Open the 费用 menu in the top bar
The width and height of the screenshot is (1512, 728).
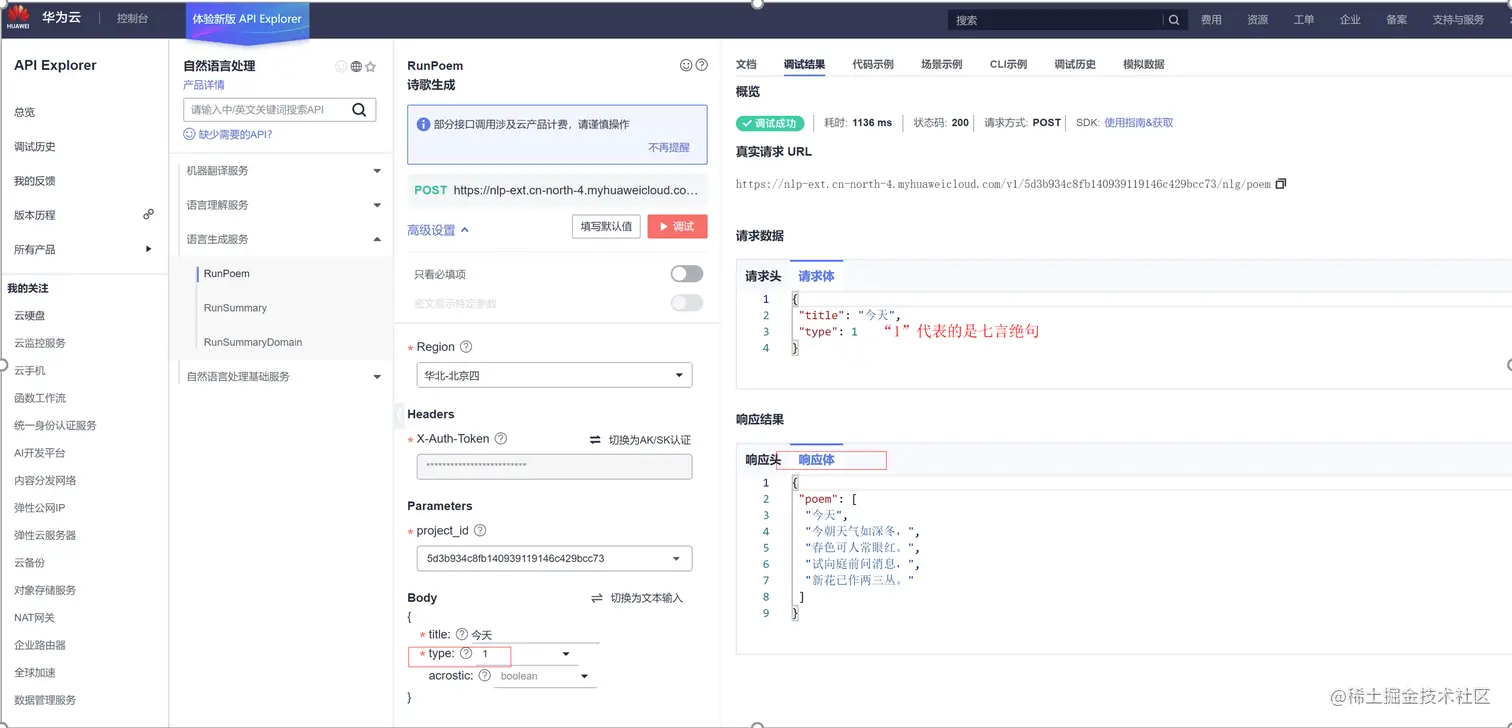(x=1211, y=19)
